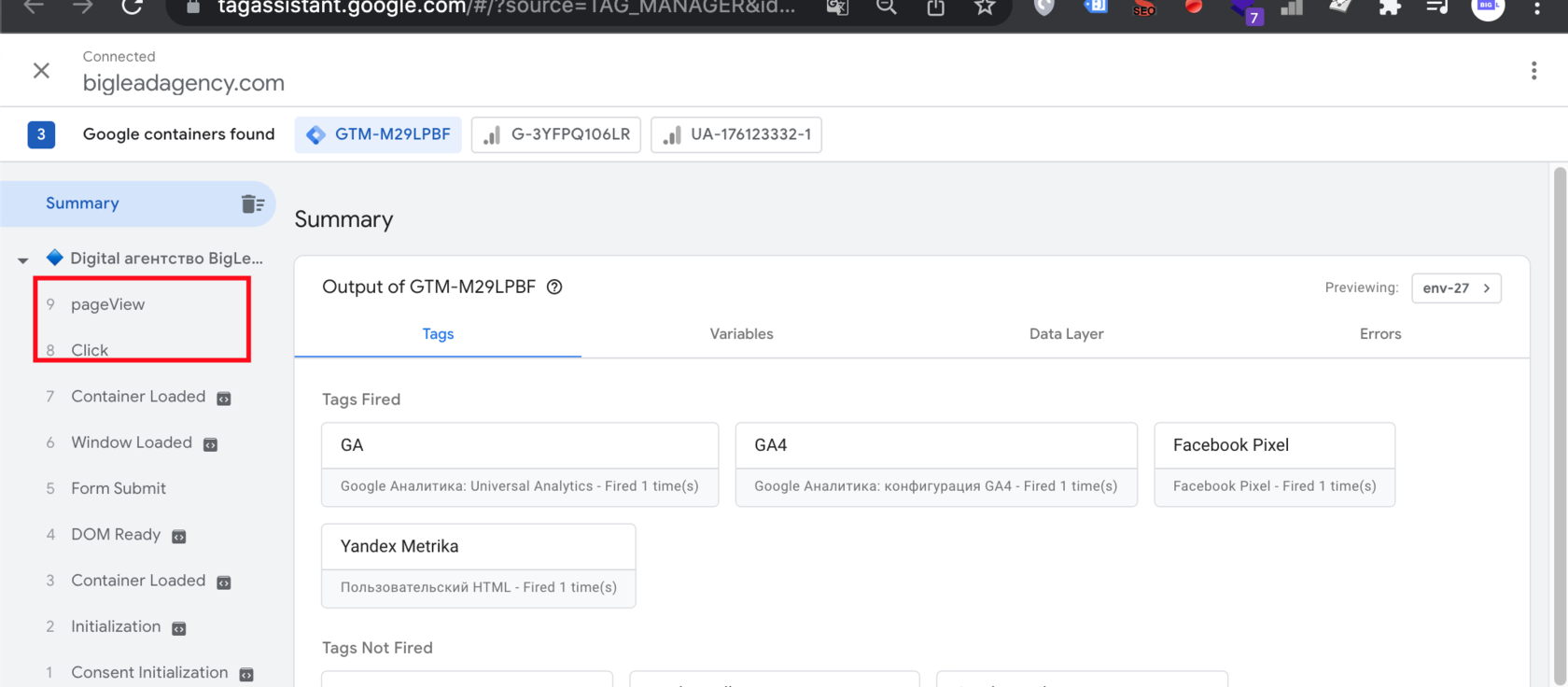Click the translate page icon in address bar
The image size is (1568, 687).
(x=837, y=7)
